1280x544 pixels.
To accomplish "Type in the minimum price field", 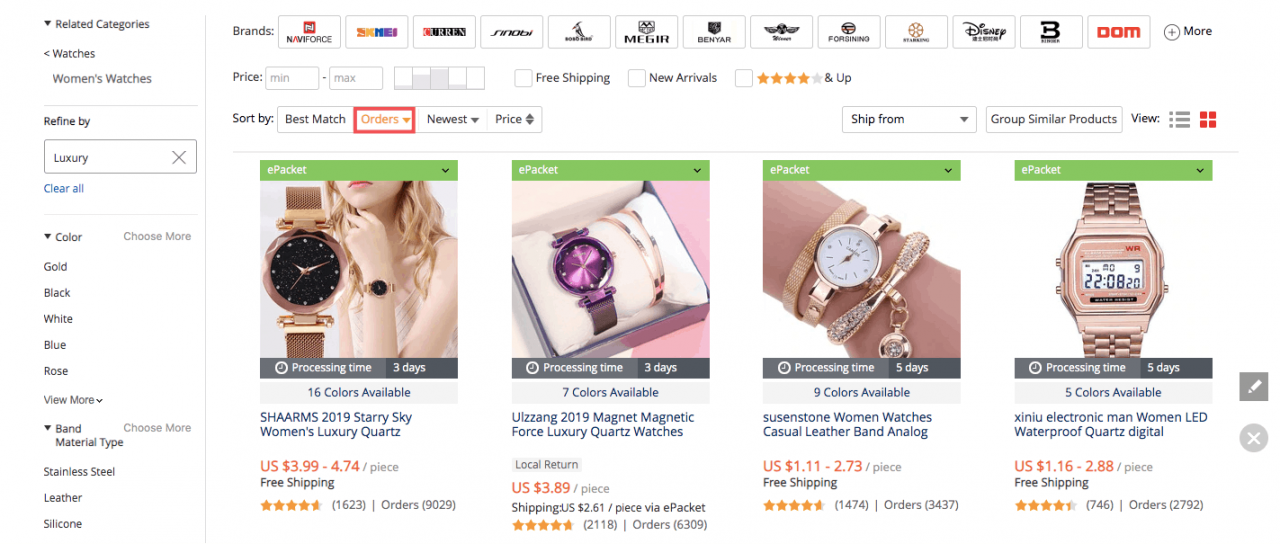I will click(291, 78).
